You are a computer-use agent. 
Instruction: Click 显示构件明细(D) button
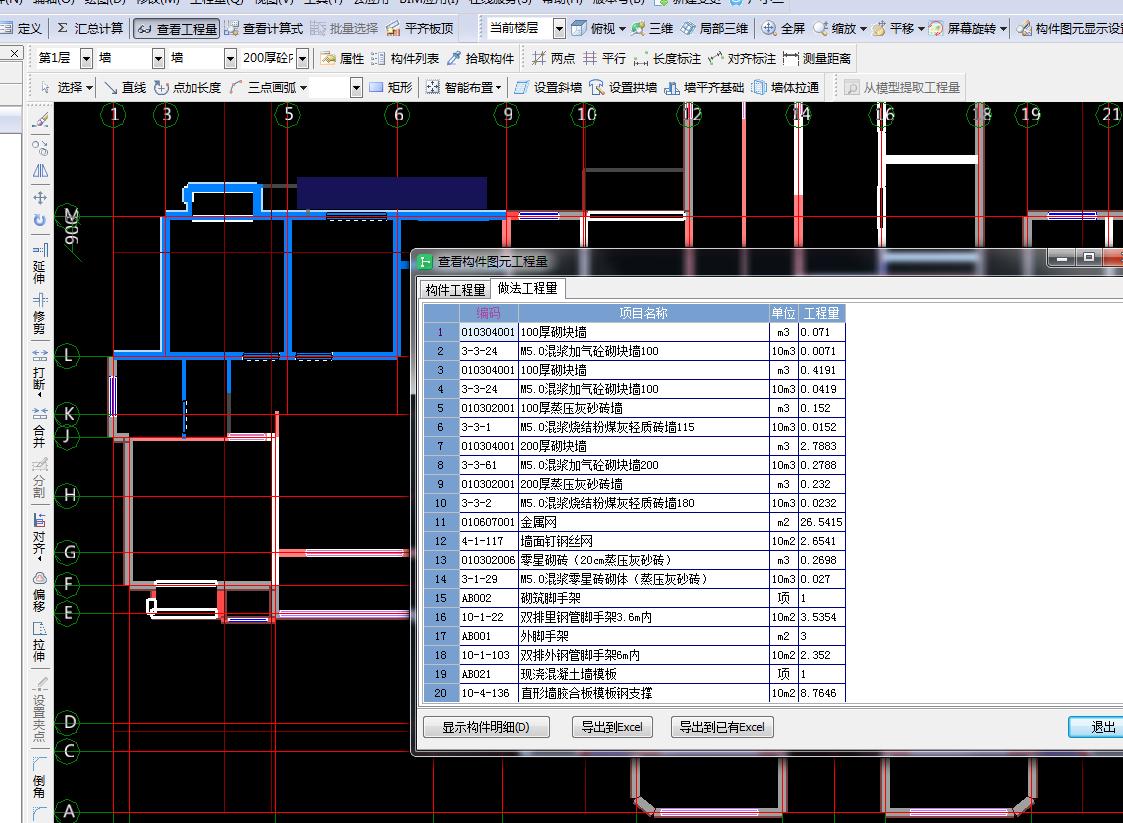click(486, 727)
